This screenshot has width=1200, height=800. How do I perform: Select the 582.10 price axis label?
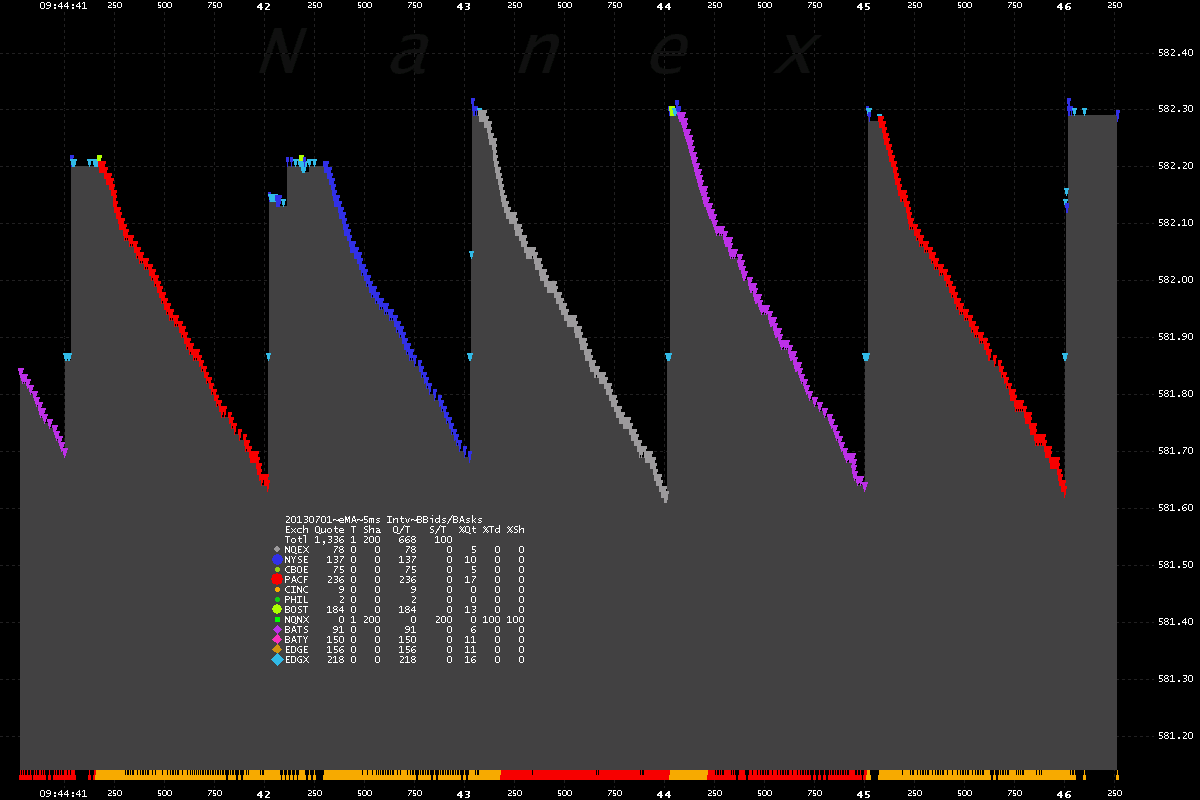pyautogui.click(x=1175, y=223)
